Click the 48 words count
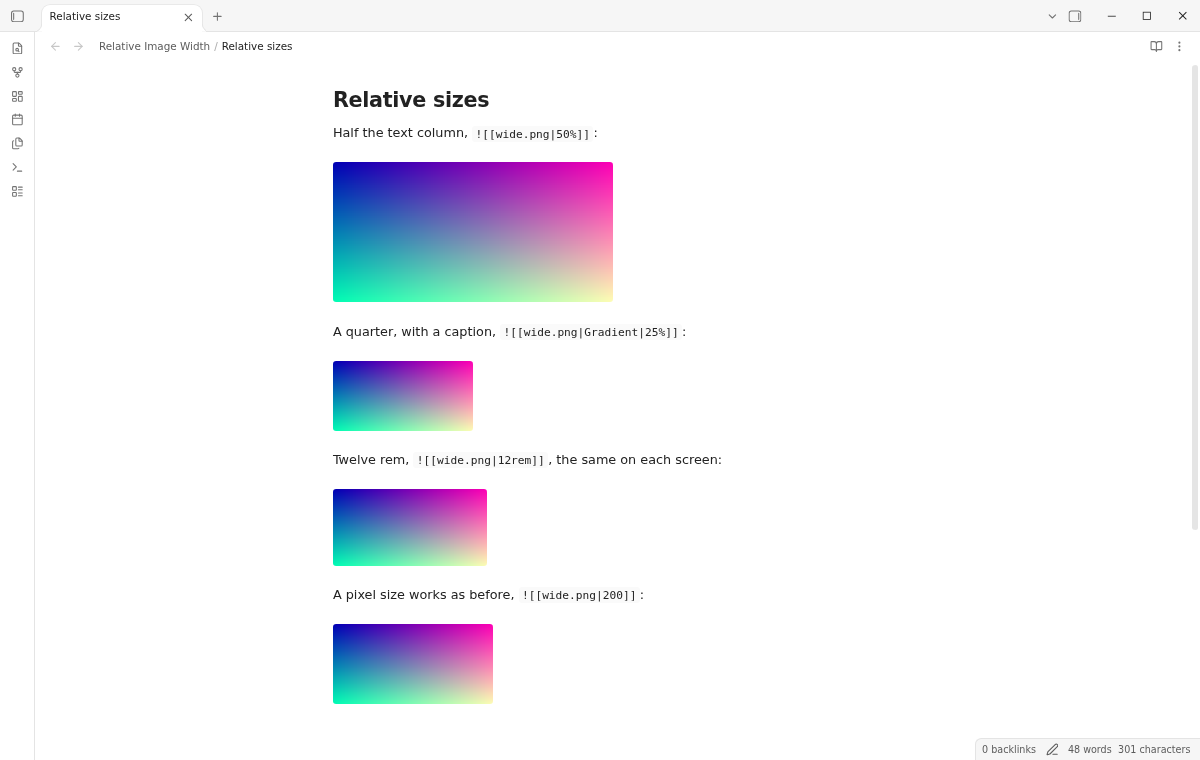 click(x=1089, y=750)
